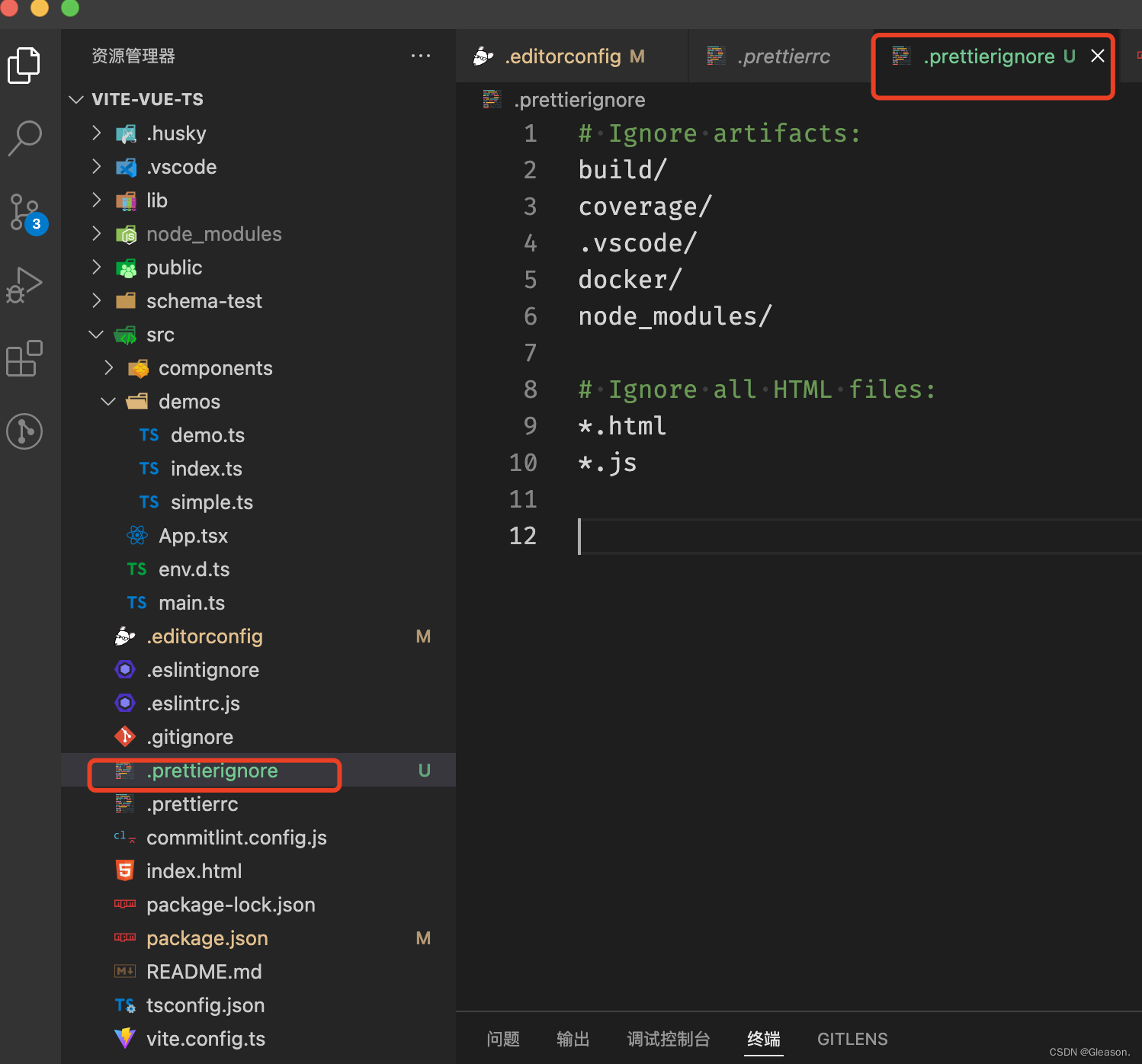
Task: Click the HTML5 icon beside index.html
Action: [x=125, y=870]
